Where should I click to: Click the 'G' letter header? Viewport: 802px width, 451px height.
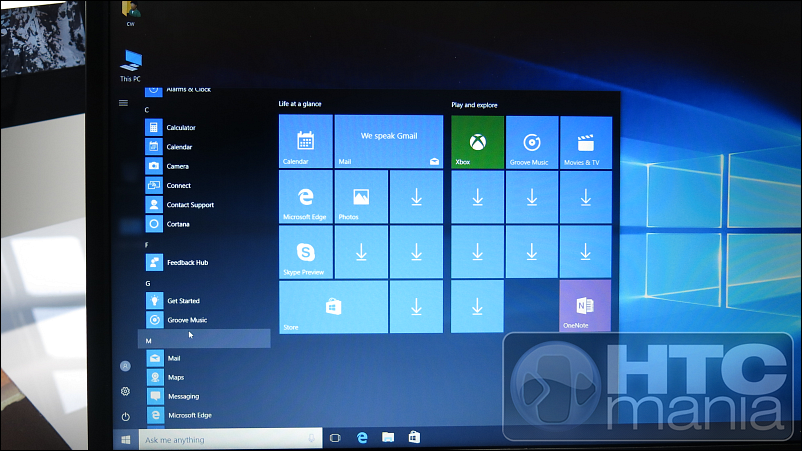click(x=148, y=283)
